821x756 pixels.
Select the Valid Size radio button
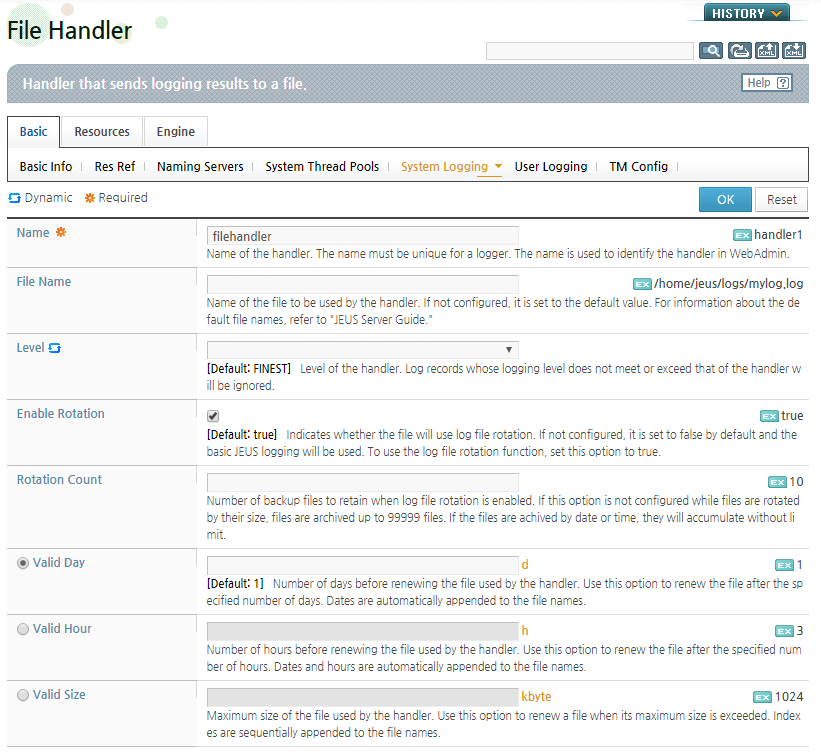(x=23, y=695)
